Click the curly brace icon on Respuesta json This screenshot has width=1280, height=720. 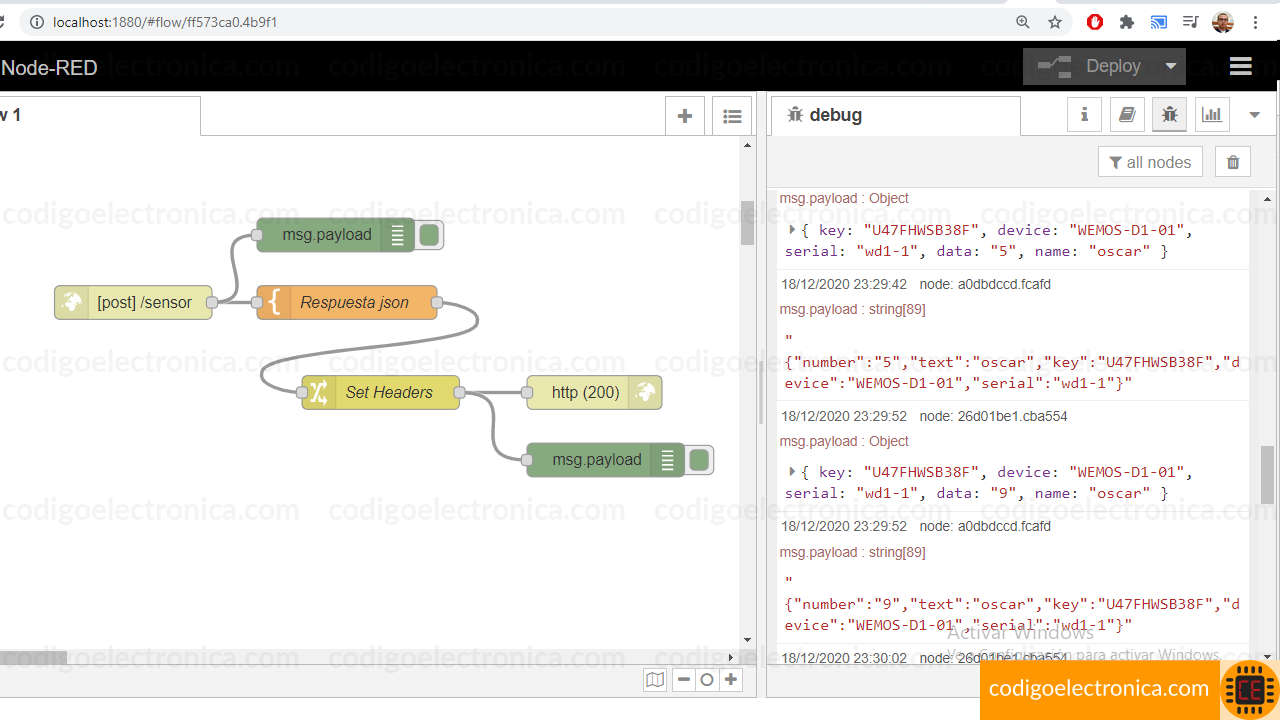click(x=273, y=302)
